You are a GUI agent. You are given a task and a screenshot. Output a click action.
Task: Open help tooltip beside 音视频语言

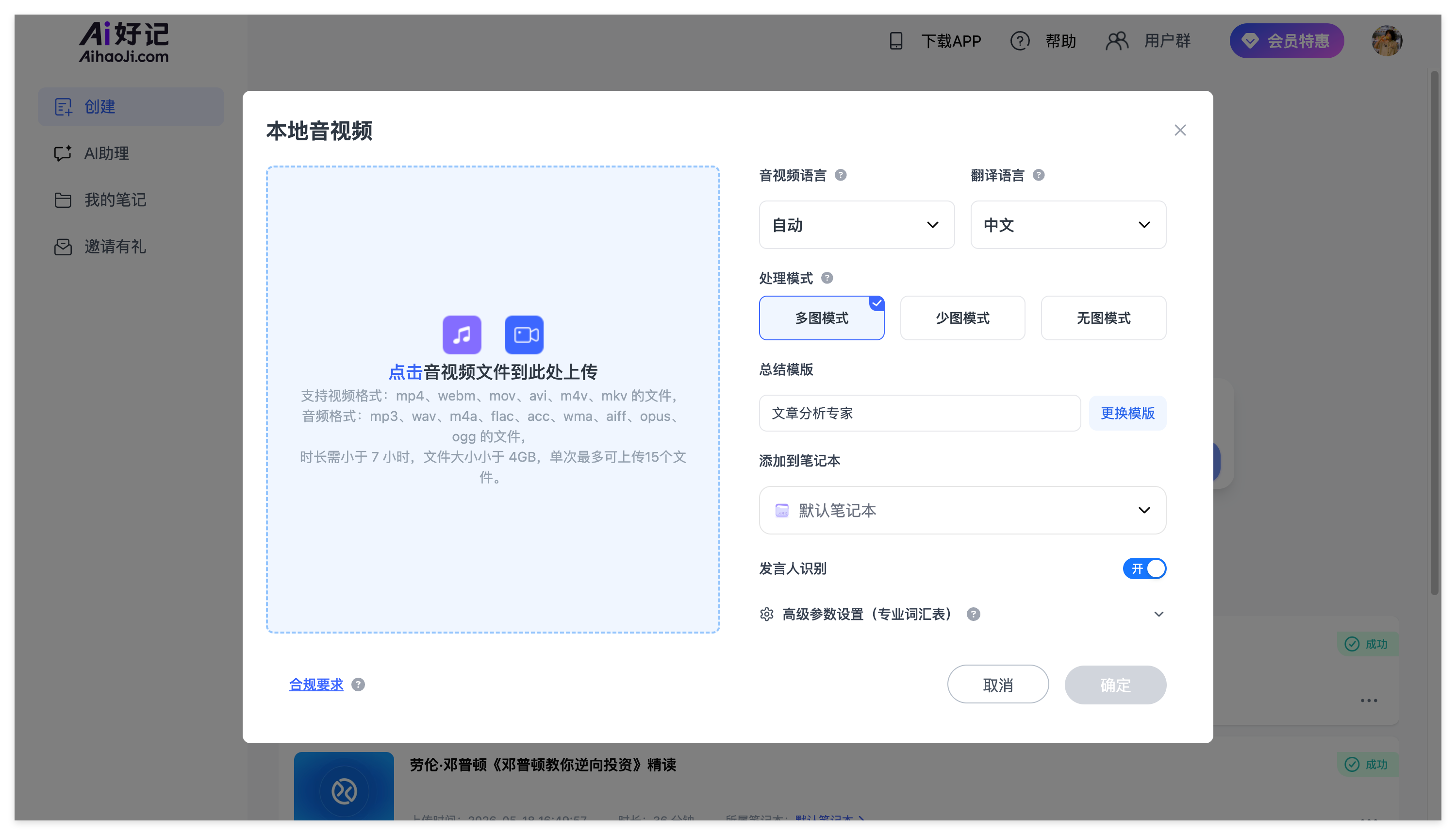coord(840,175)
